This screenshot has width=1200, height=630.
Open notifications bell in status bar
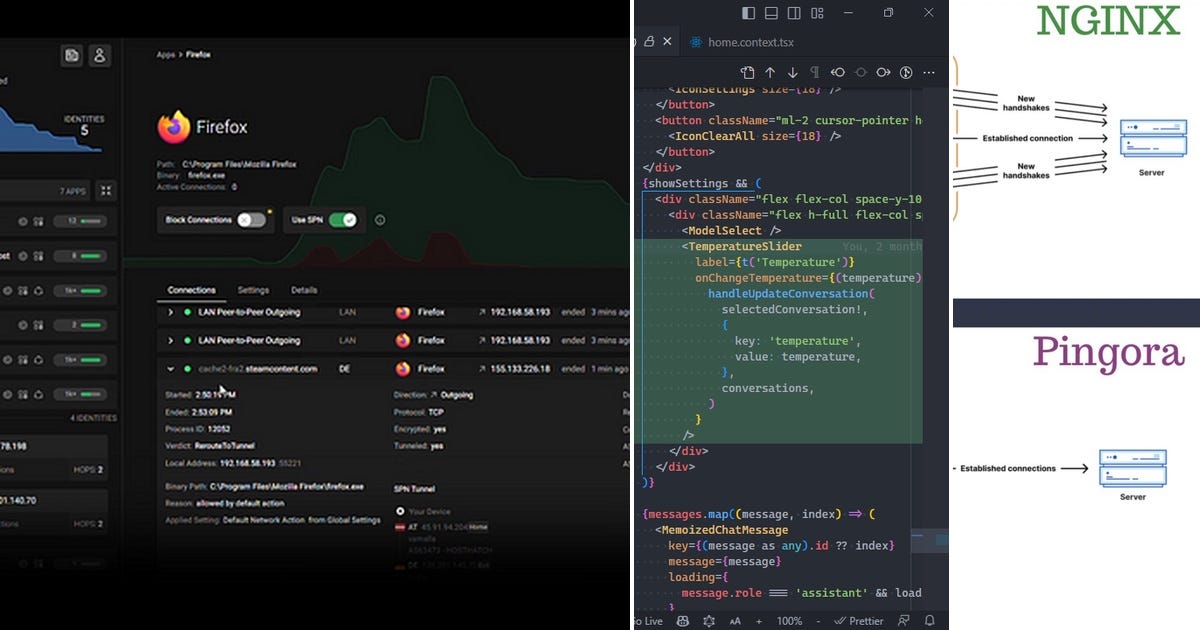click(x=929, y=621)
